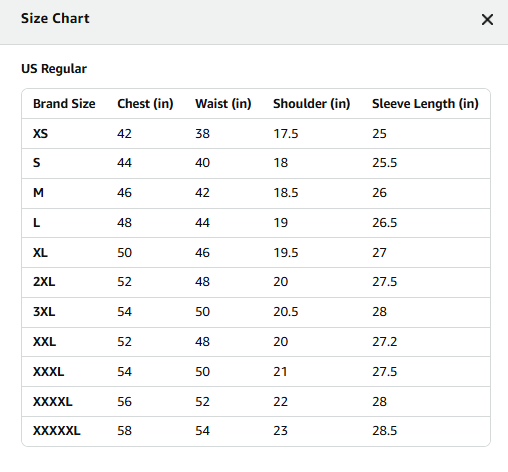Select the S brand size row label
The image size is (508, 472).
pos(36,163)
